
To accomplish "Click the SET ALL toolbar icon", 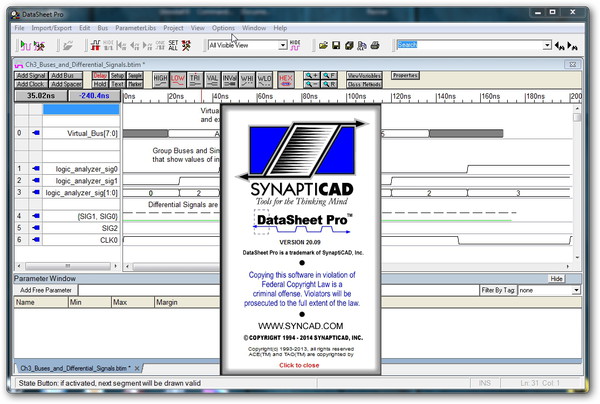I will [x=173, y=46].
